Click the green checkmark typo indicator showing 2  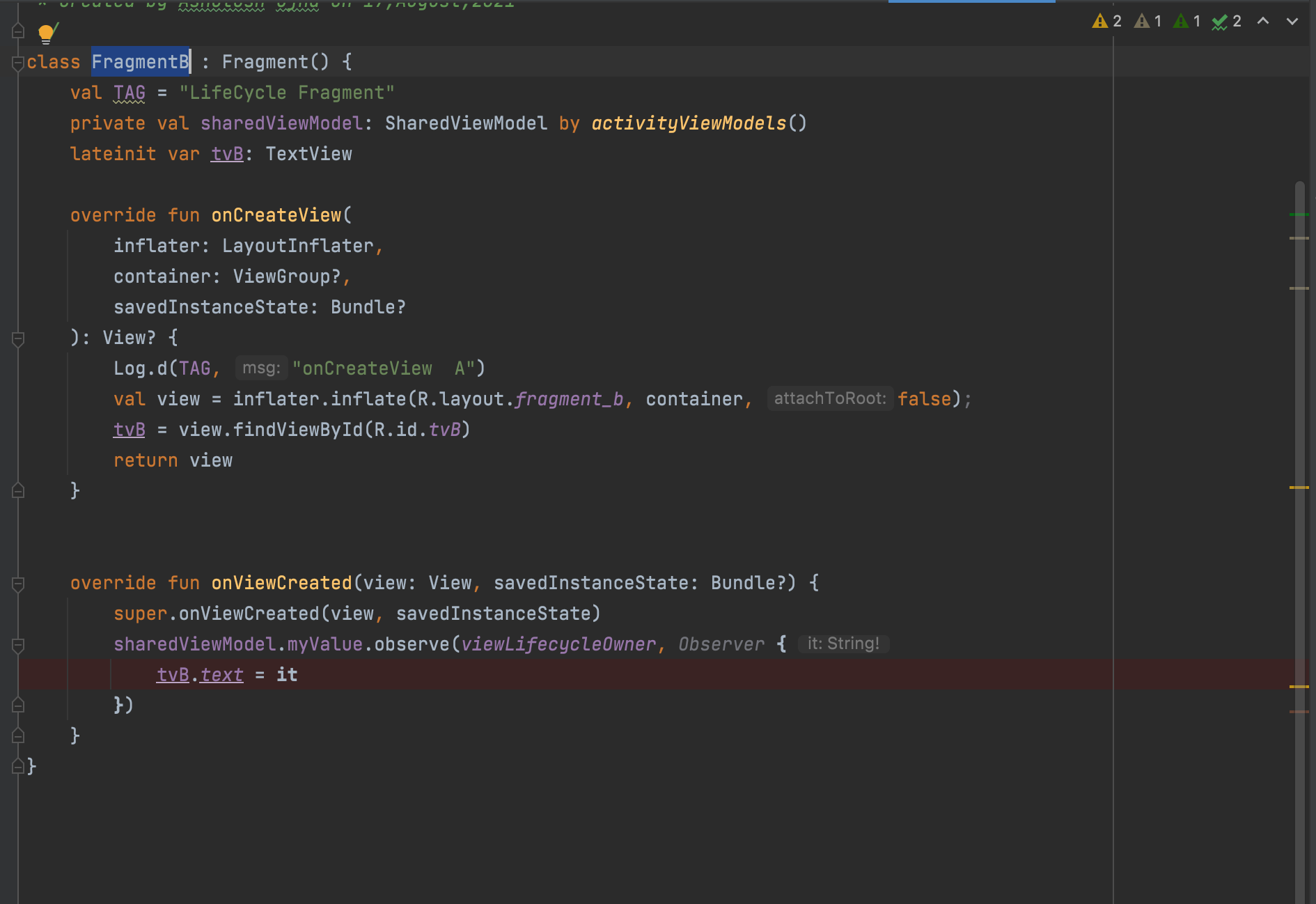[1227, 21]
